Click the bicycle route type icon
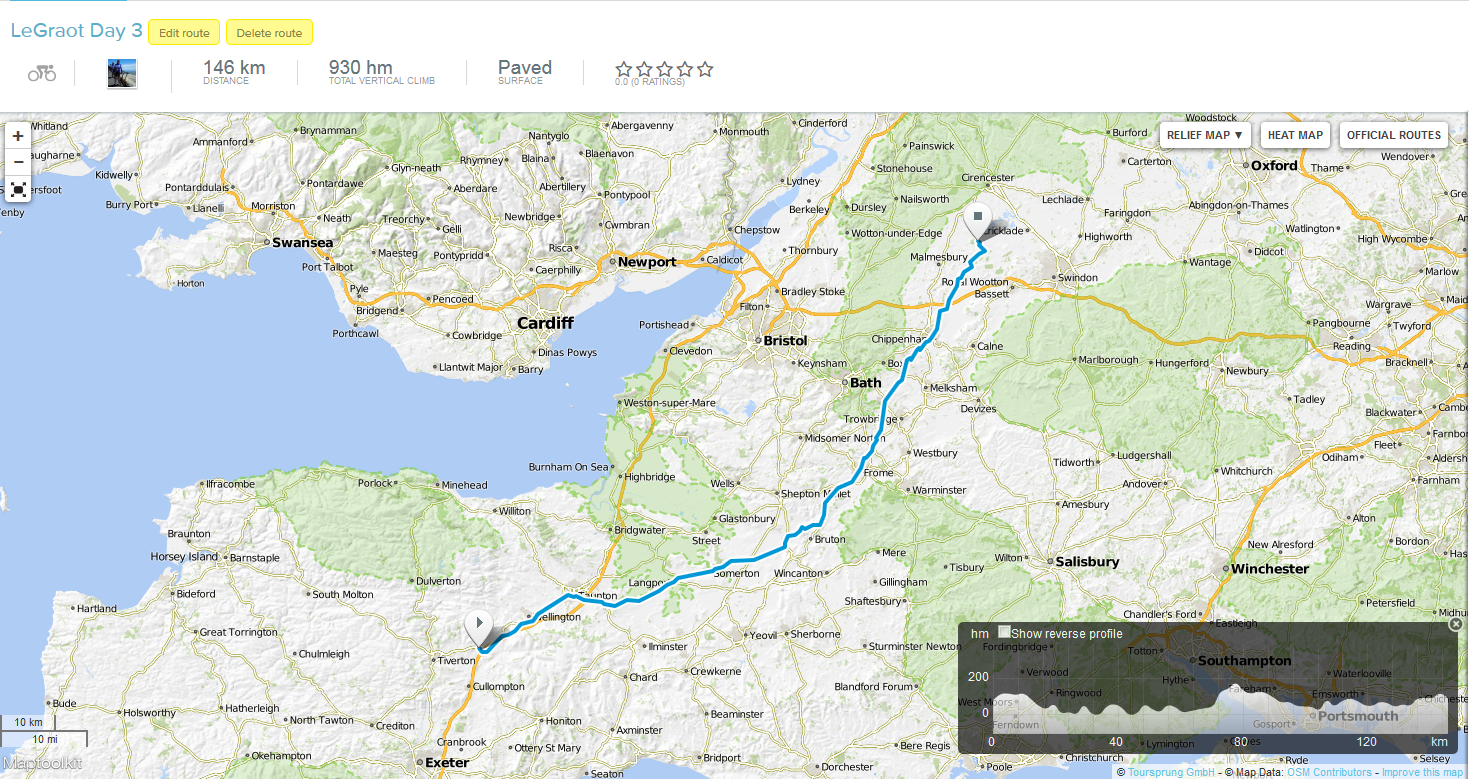 [42, 73]
